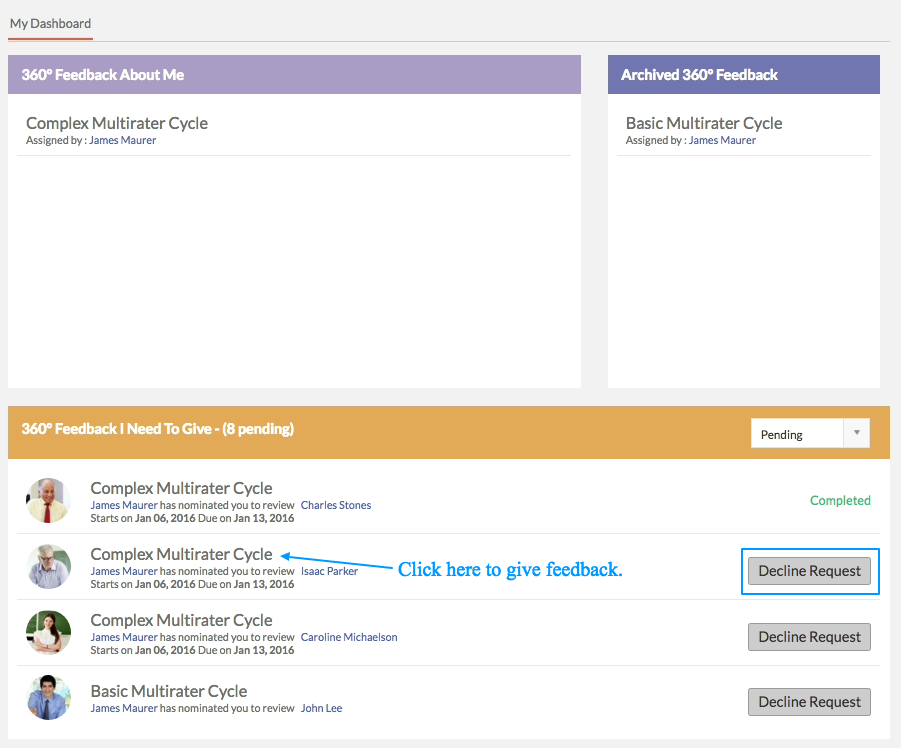901x748 pixels.
Task: Click the due dates text in Caroline Michaelson row
Action: click(192, 650)
